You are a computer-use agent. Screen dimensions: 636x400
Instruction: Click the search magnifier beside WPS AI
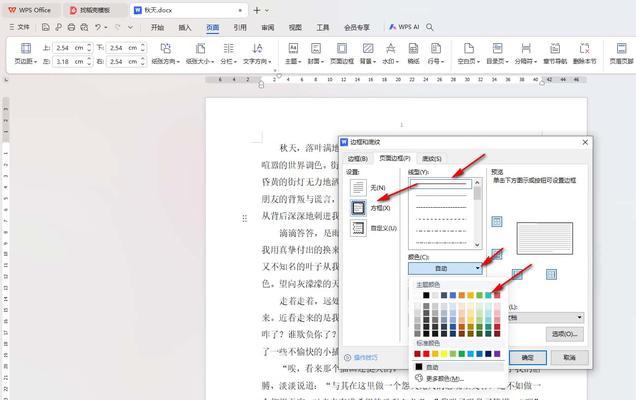coord(430,27)
